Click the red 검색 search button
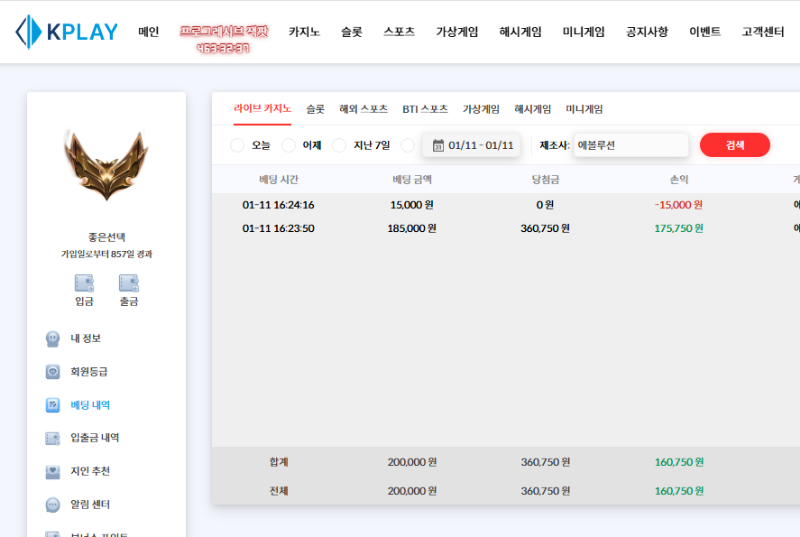 coord(734,145)
